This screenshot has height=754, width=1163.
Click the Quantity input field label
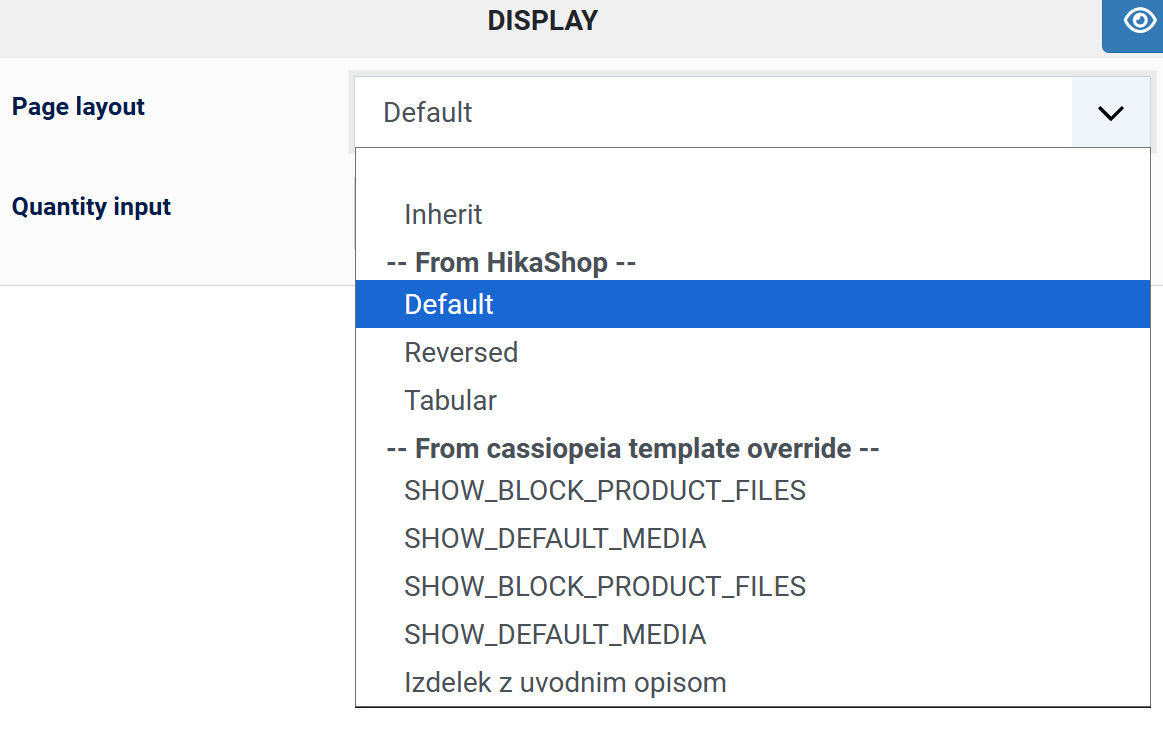point(91,207)
